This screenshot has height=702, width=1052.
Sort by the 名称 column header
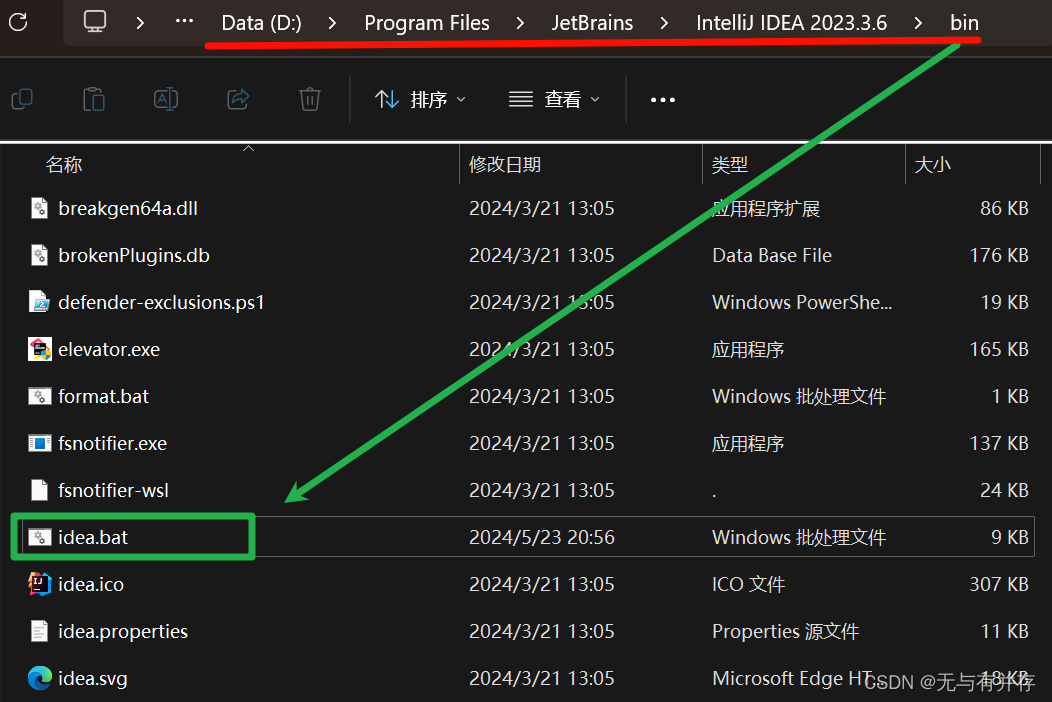(64, 164)
